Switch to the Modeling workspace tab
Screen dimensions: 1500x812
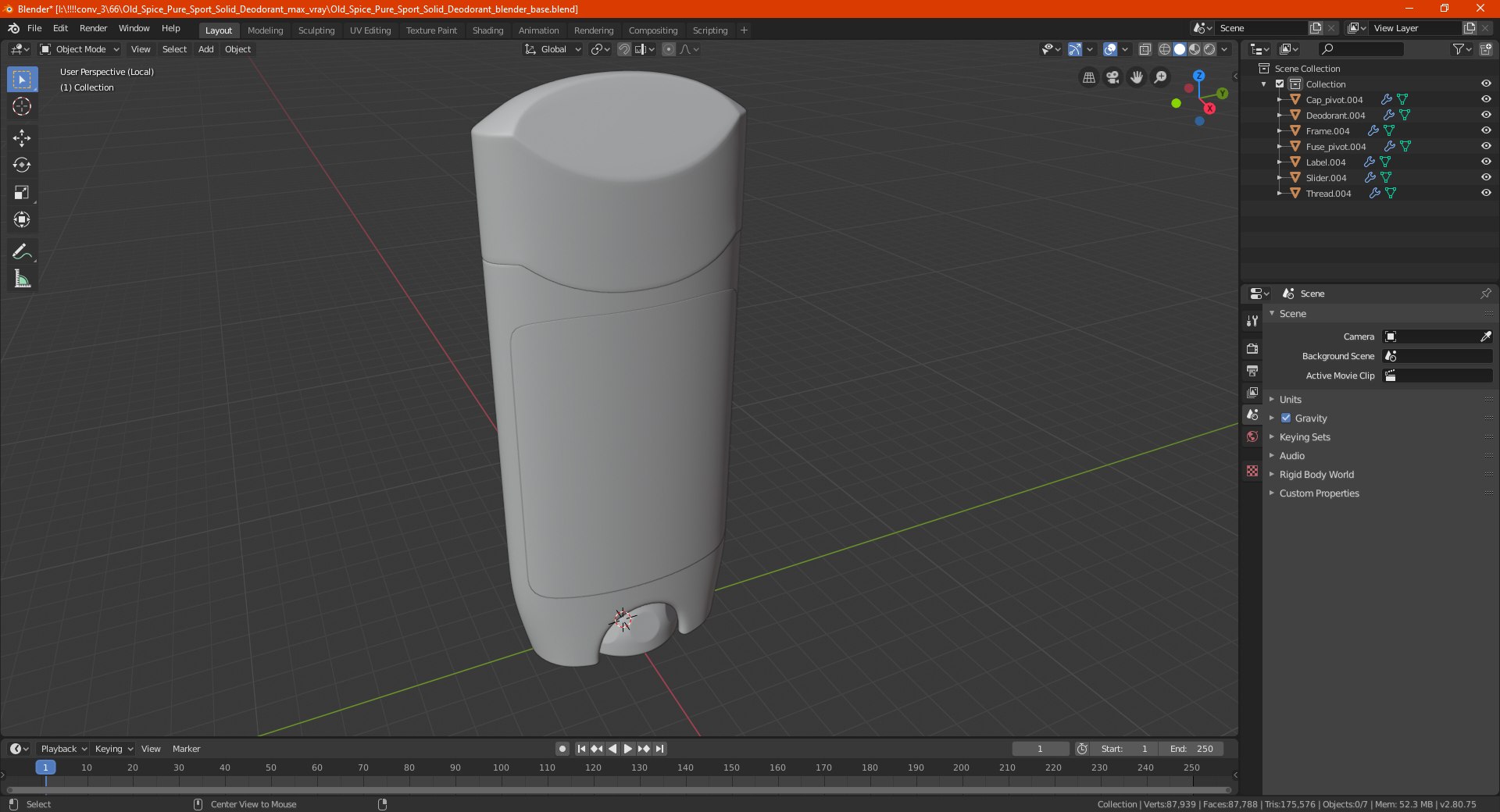[265, 30]
